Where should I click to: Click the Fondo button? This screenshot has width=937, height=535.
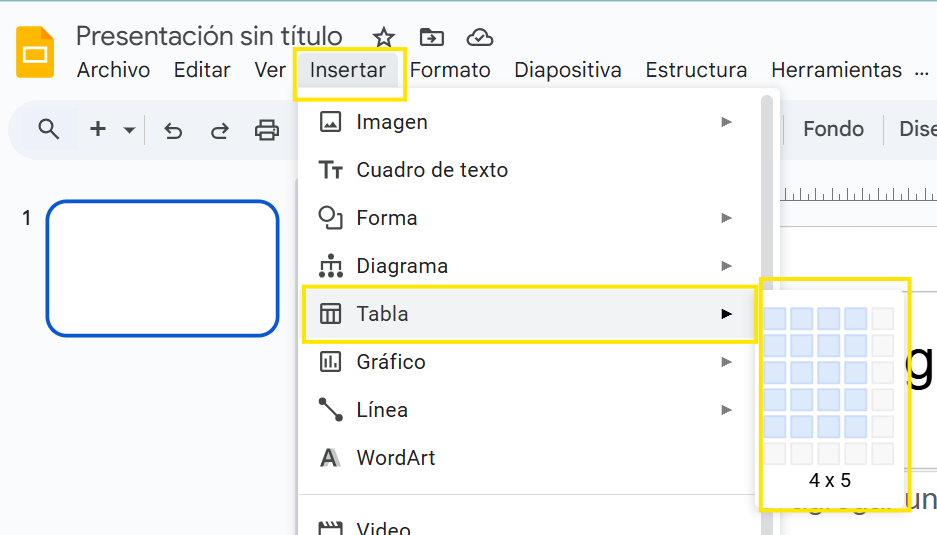point(833,129)
